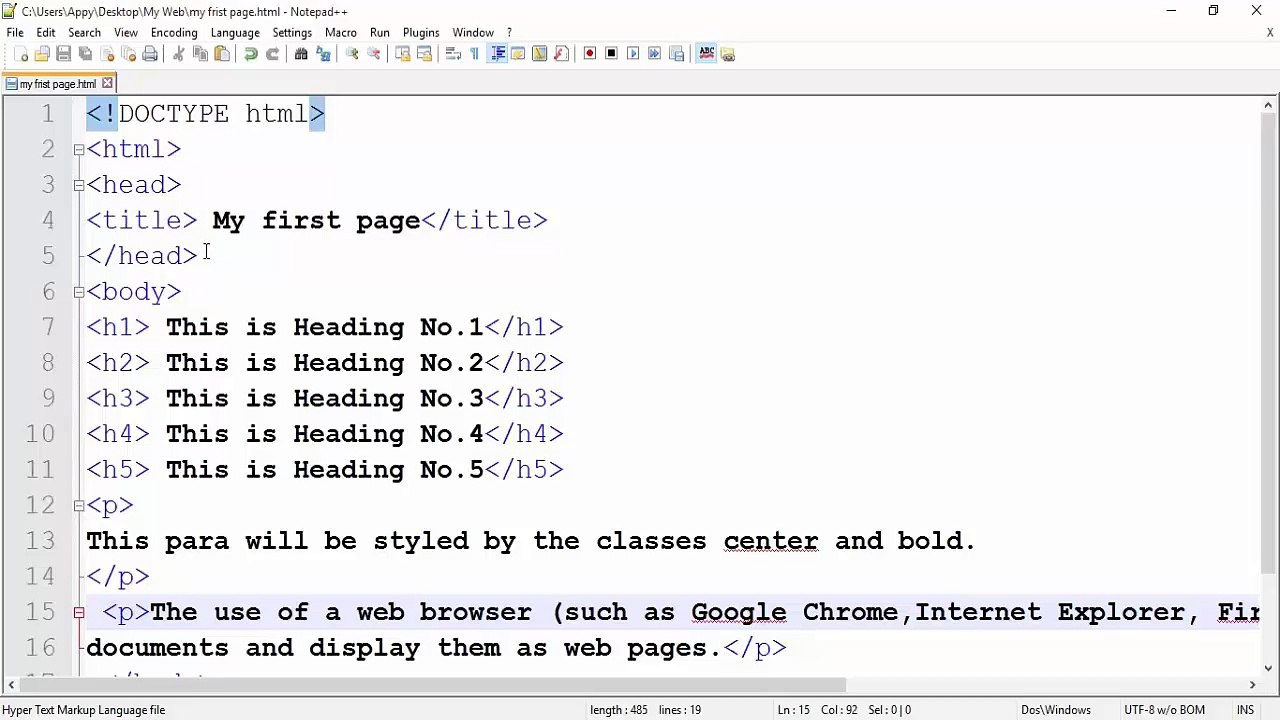Stop macro recording with the stop icon
The height and width of the screenshot is (720, 1280).
pyautogui.click(x=612, y=54)
